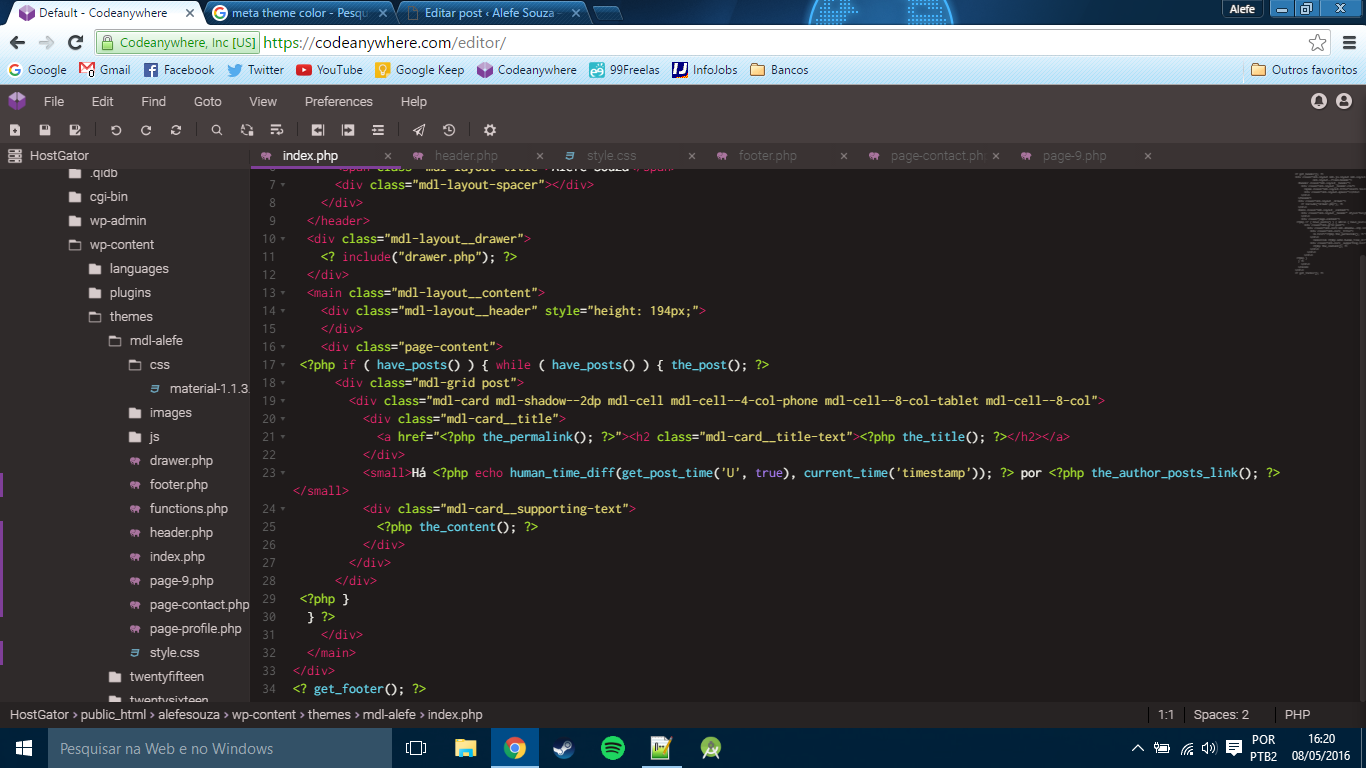The image size is (1366, 768).
Task: Open style.css in file tree
Action: coord(175,653)
